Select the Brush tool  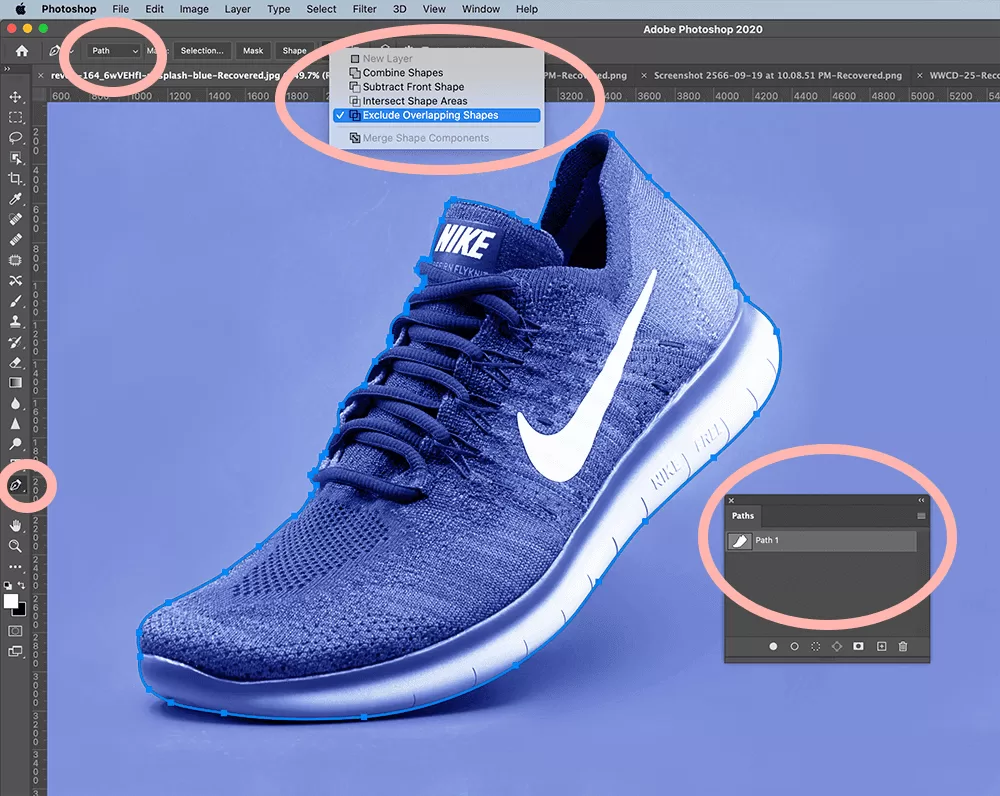(15, 301)
